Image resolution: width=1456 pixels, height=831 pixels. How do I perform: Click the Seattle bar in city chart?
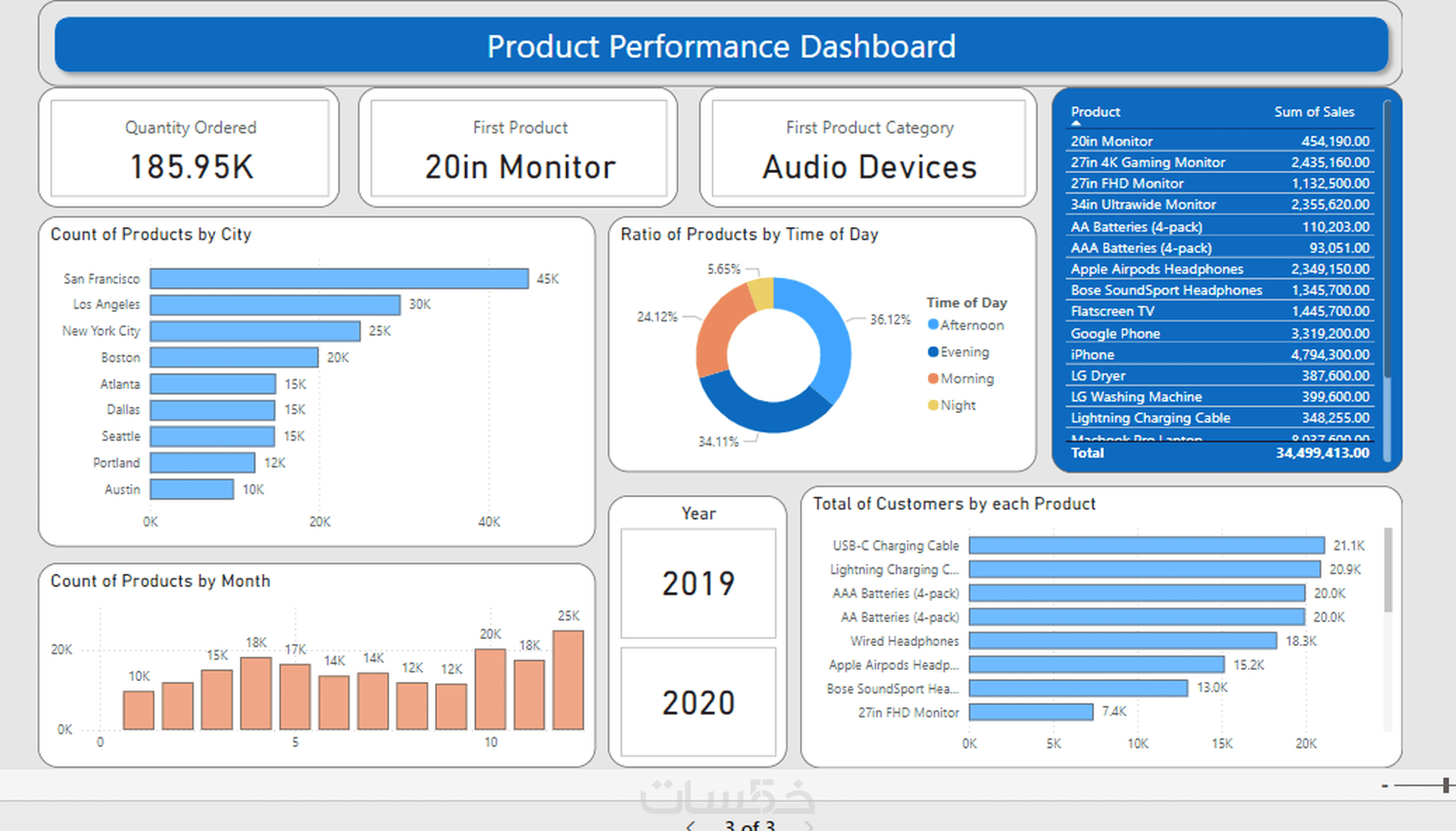click(212, 436)
